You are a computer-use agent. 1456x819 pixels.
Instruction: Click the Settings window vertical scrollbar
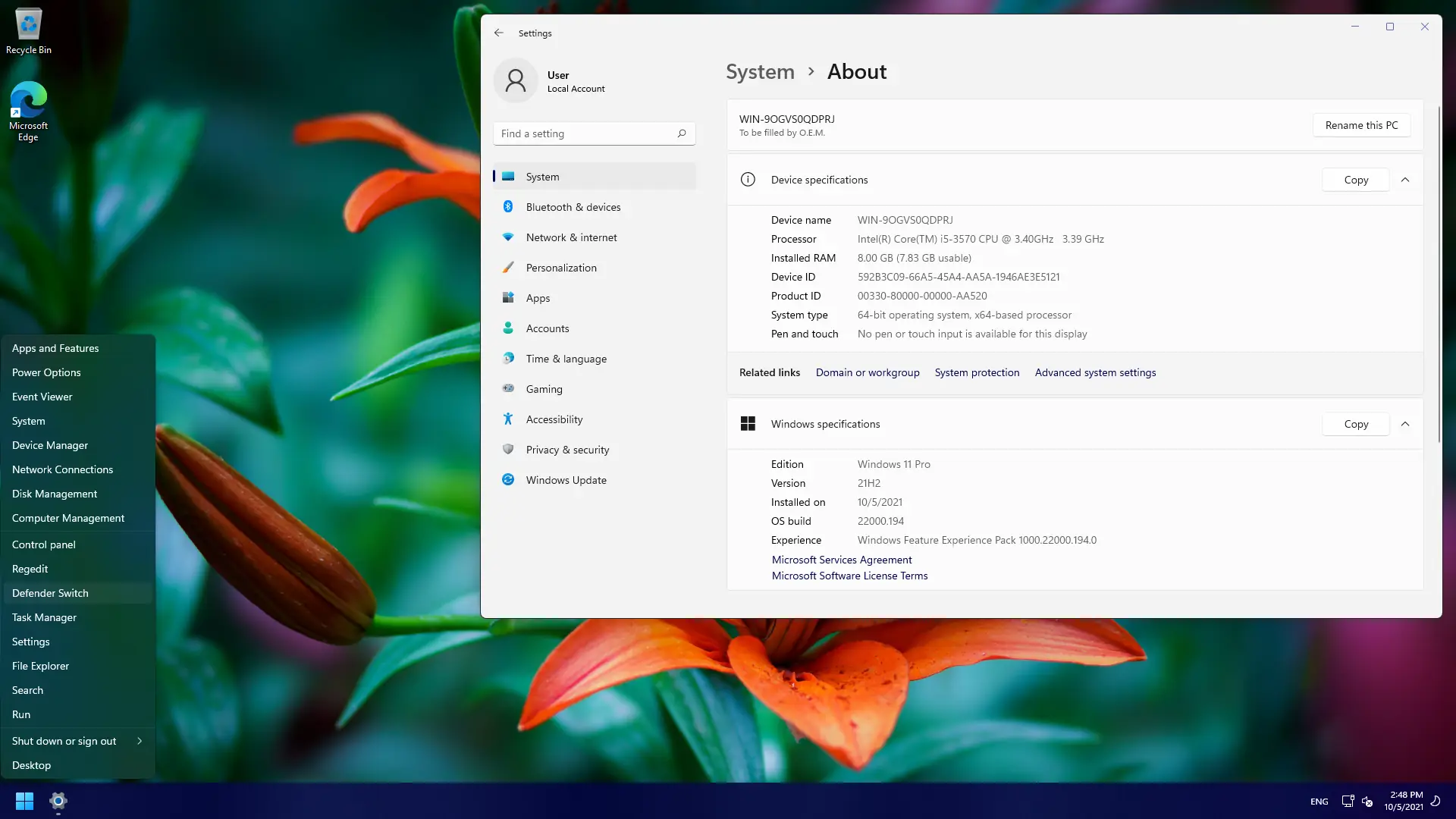point(1439,273)
